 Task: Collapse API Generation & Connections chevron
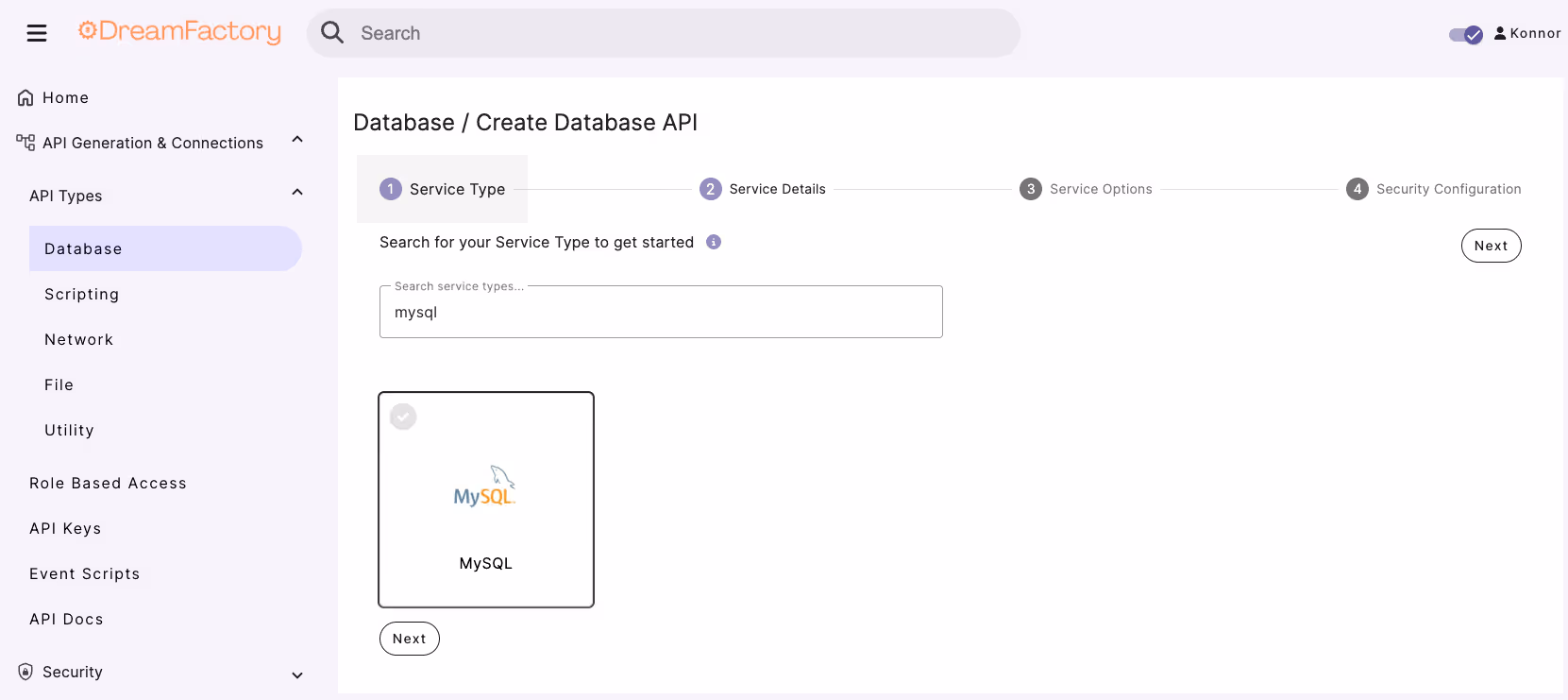click(297, 140)
